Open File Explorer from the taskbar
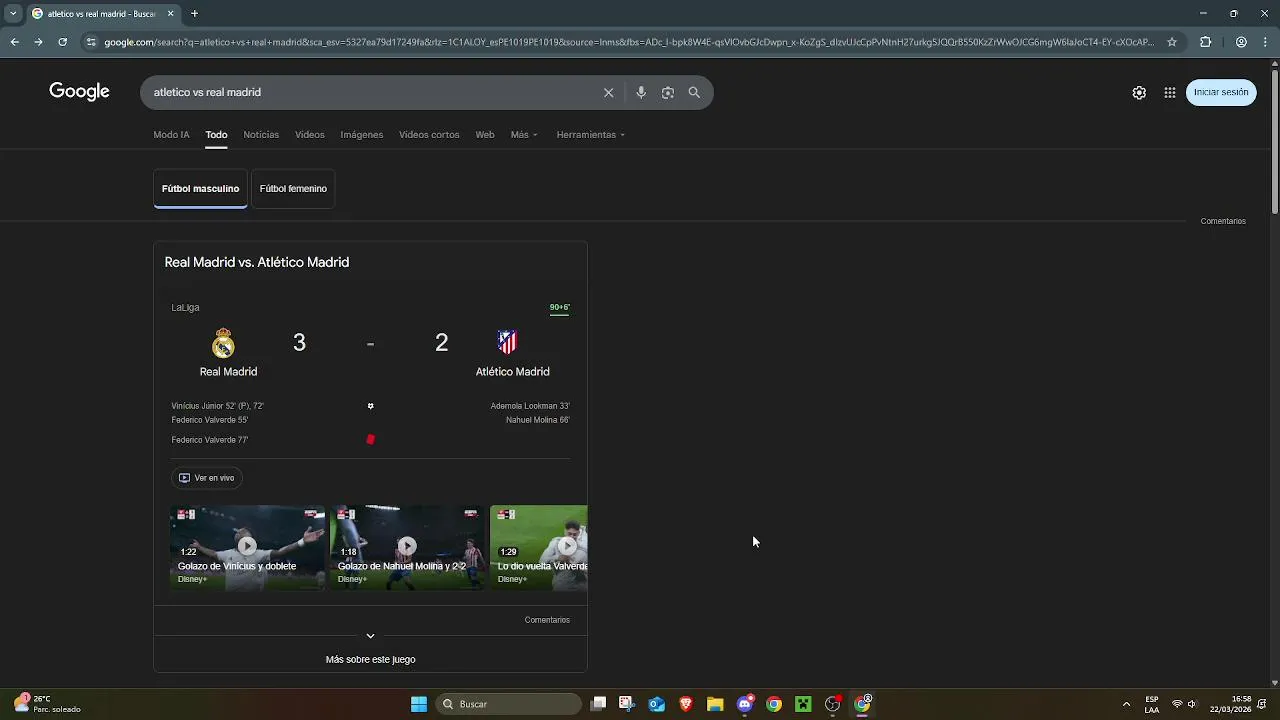This screenshot has width=1280, height=720. tap(715, 704)
